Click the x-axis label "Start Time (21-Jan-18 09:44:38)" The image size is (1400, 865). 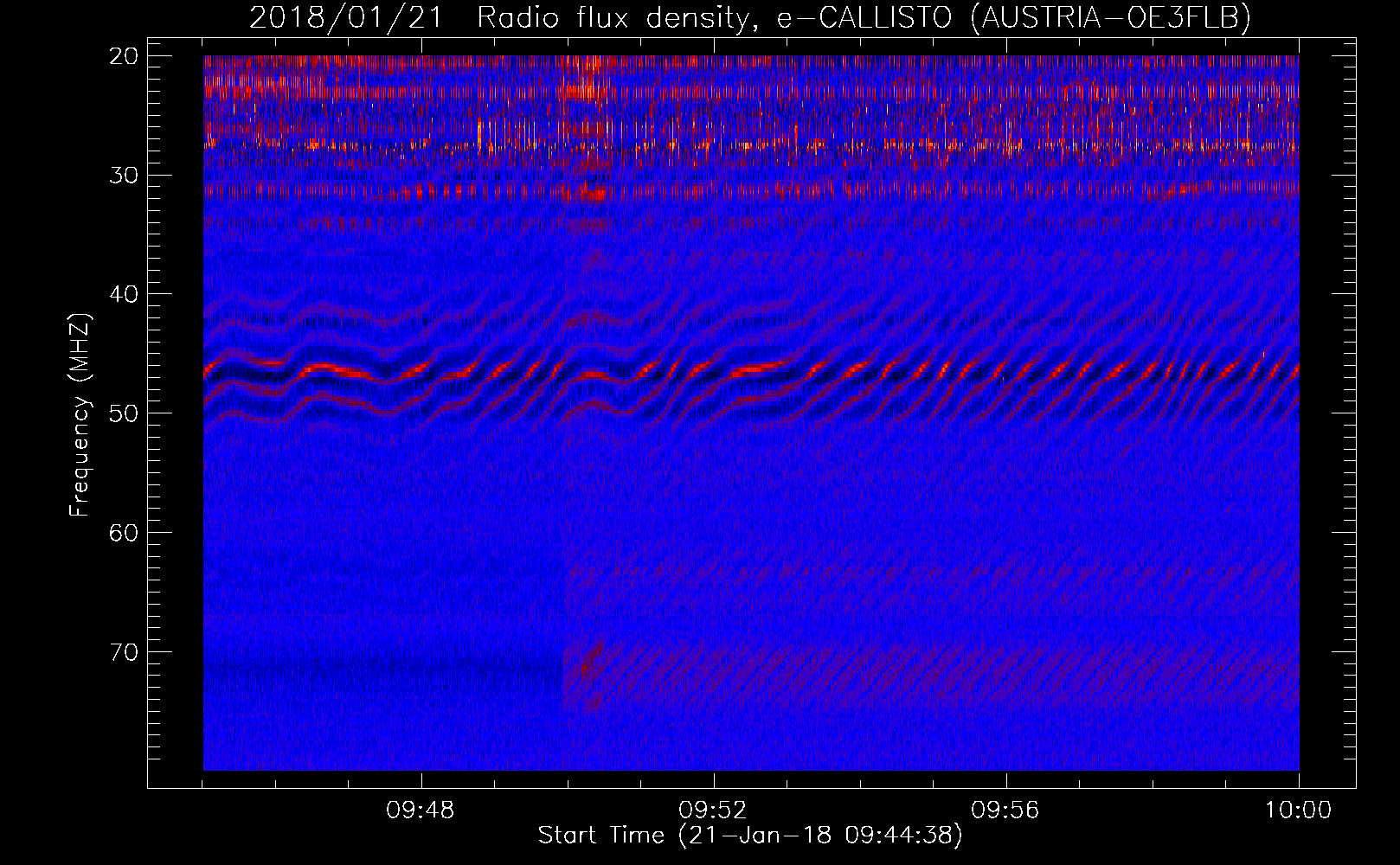[x=750, y=836]
